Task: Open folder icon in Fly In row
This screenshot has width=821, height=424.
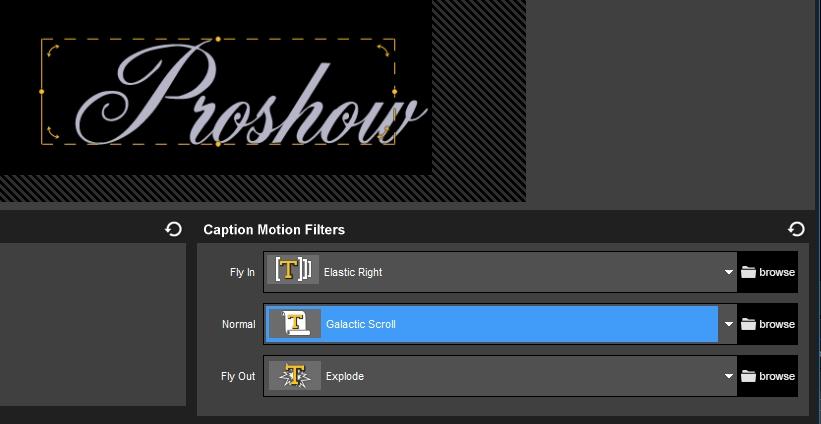Action: pos(748,272)
